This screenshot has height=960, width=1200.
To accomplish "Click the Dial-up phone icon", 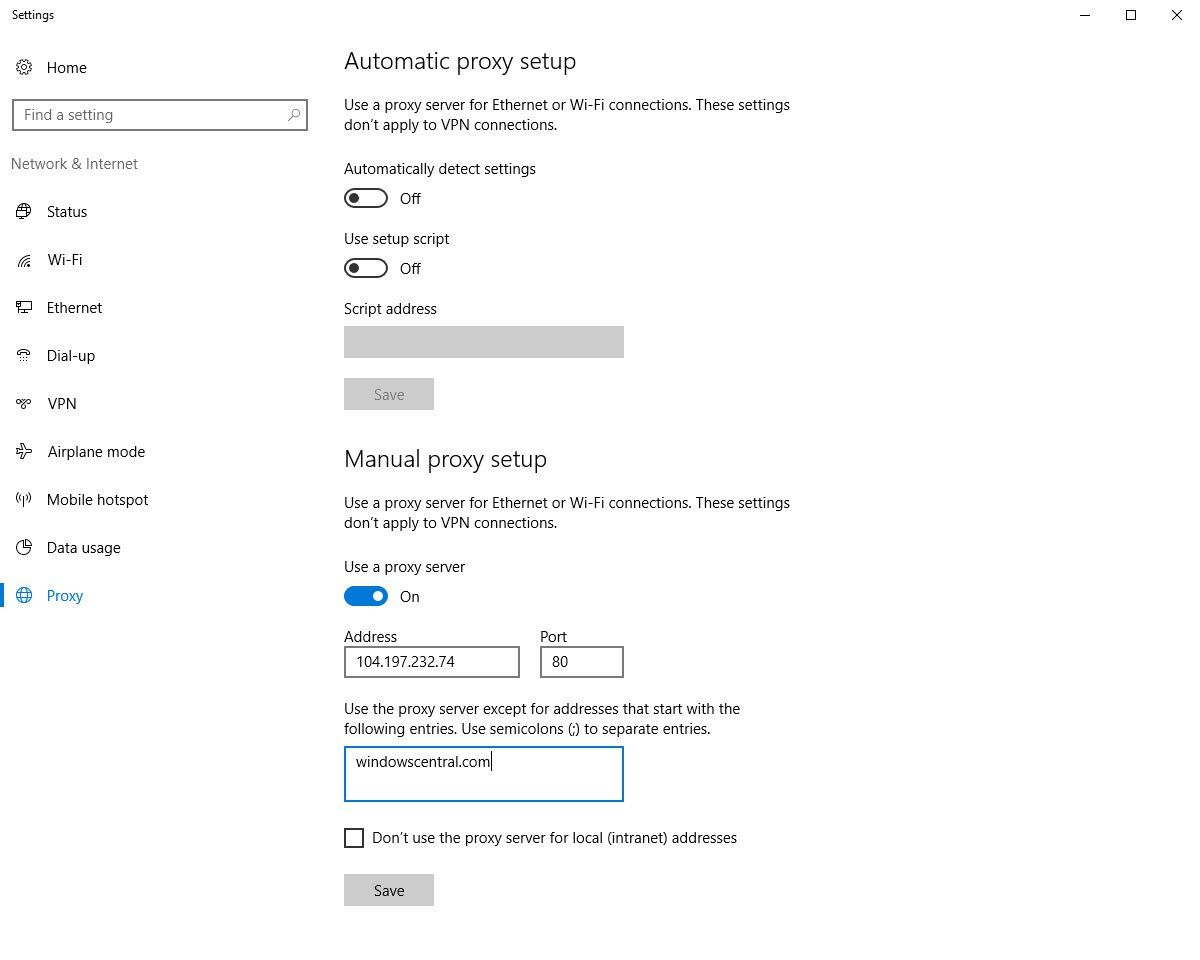I will (24, 355).
